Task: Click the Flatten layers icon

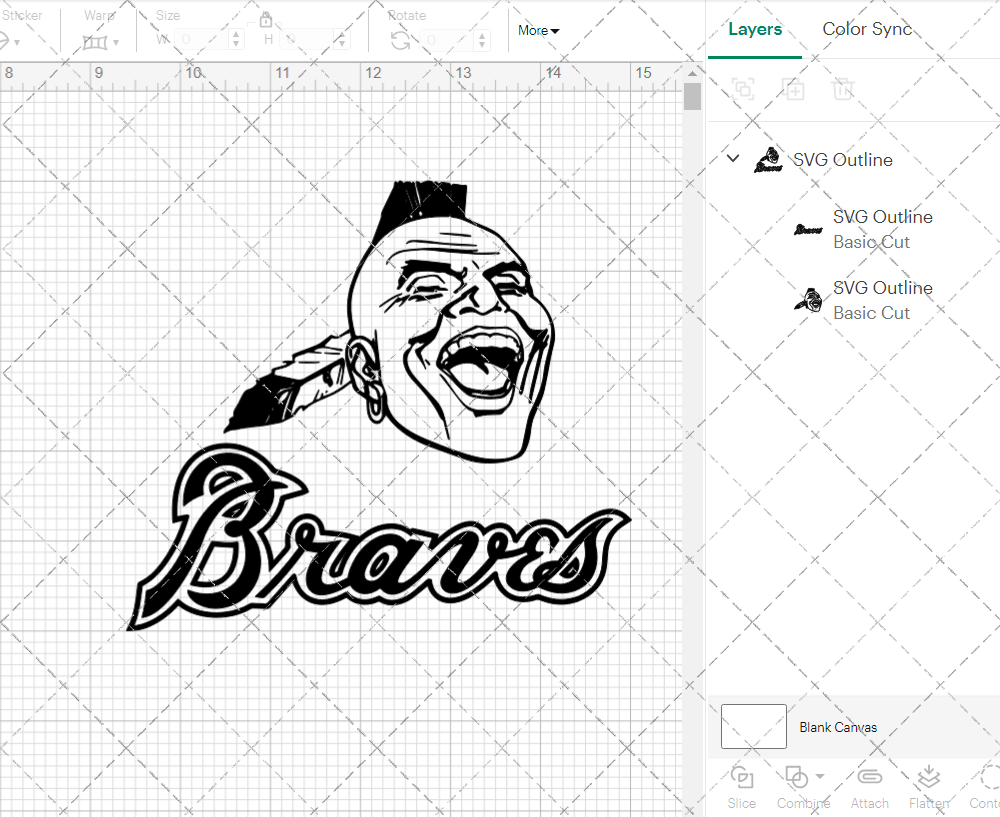Action: click(928, 778)
